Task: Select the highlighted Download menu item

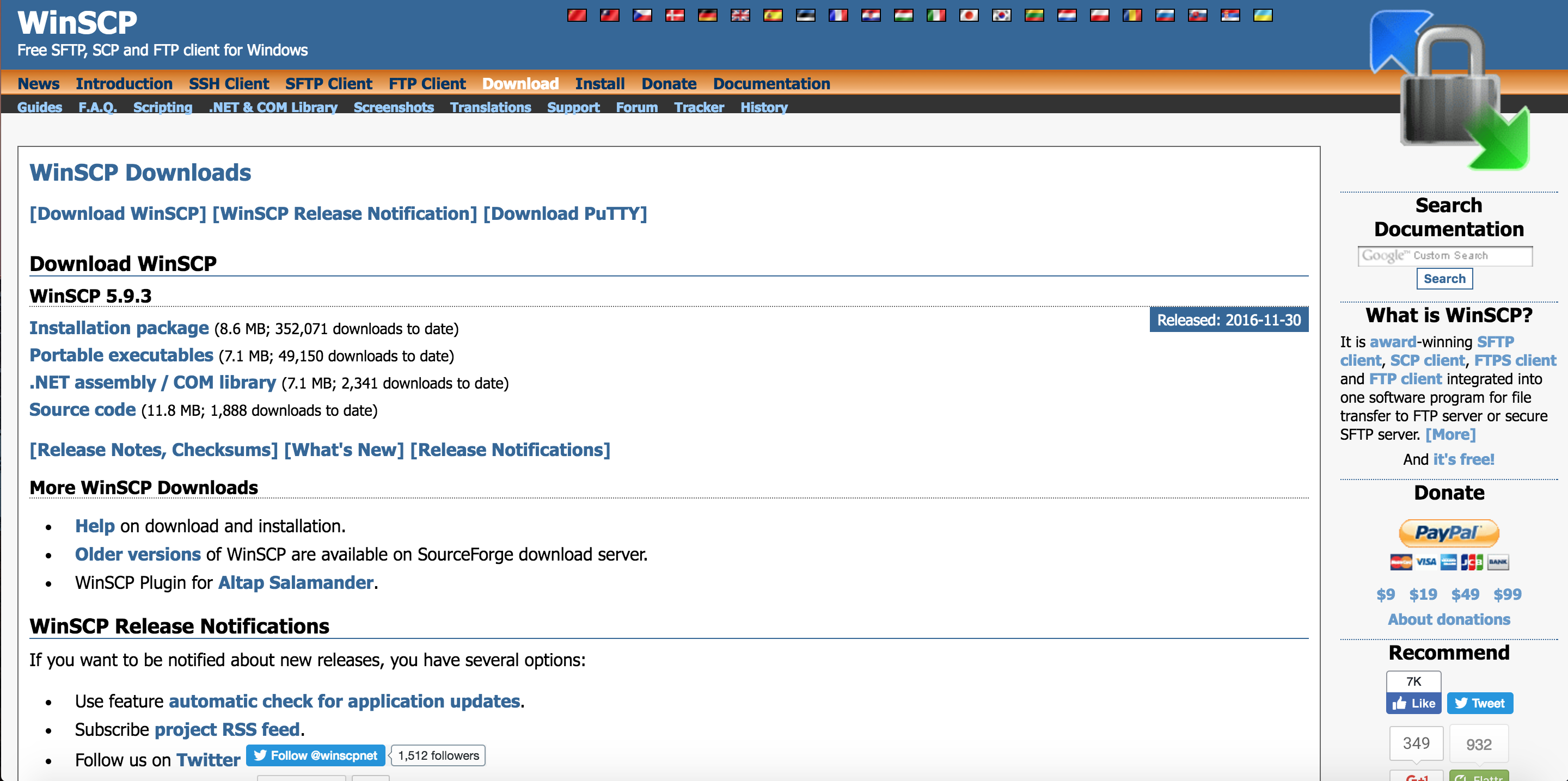Action: (520, 84)
